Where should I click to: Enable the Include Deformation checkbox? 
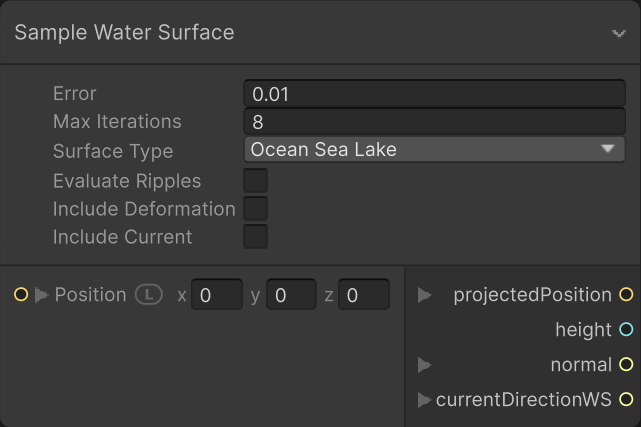pyautogui.click(x=256, y=209)
